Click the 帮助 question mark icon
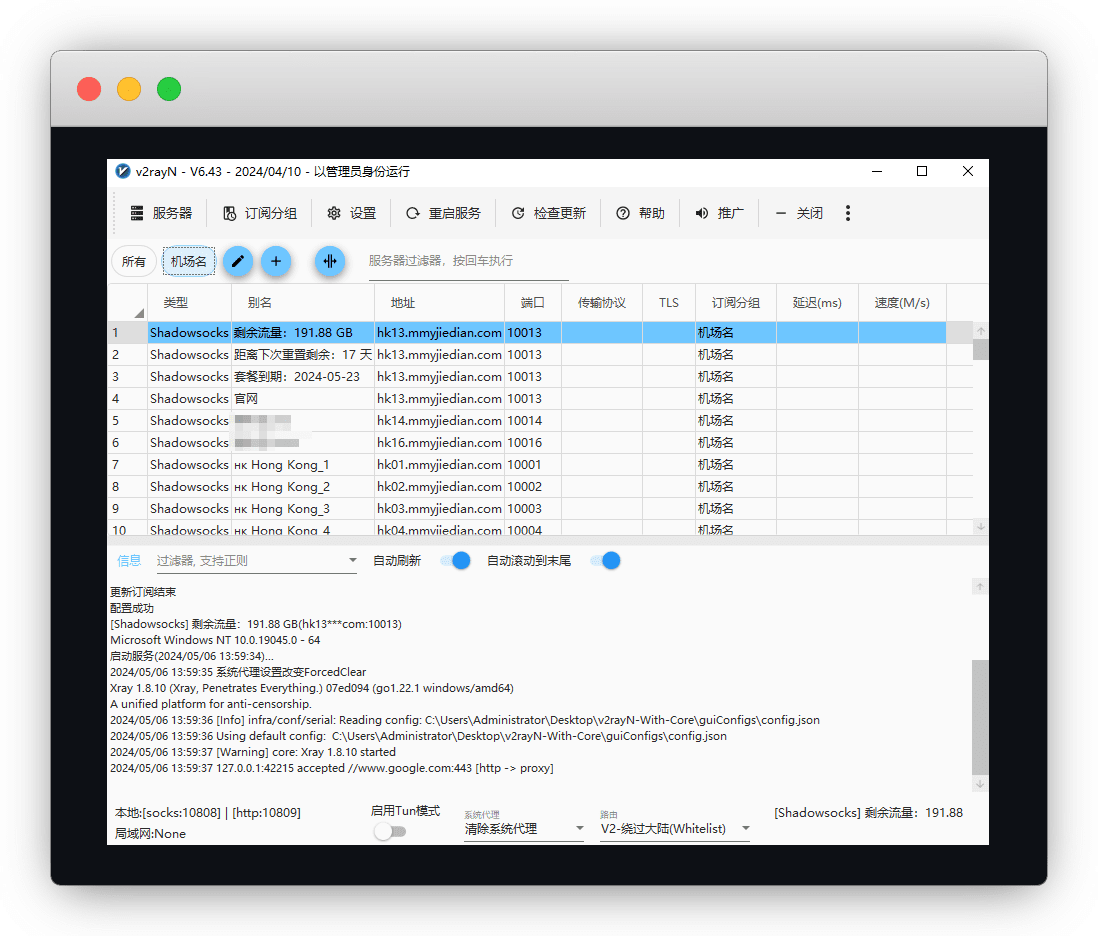 (x=623, y=213)
